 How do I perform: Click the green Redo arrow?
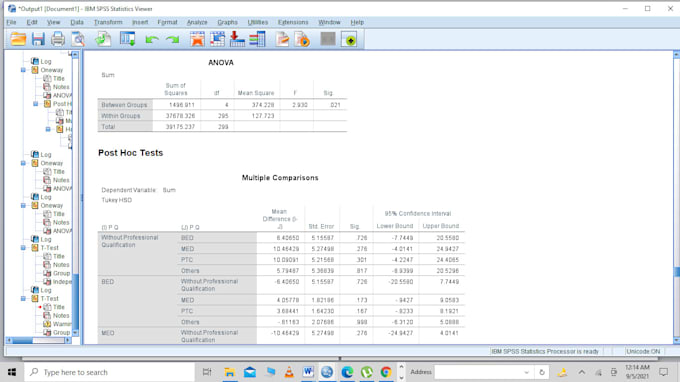click(173, 40)
